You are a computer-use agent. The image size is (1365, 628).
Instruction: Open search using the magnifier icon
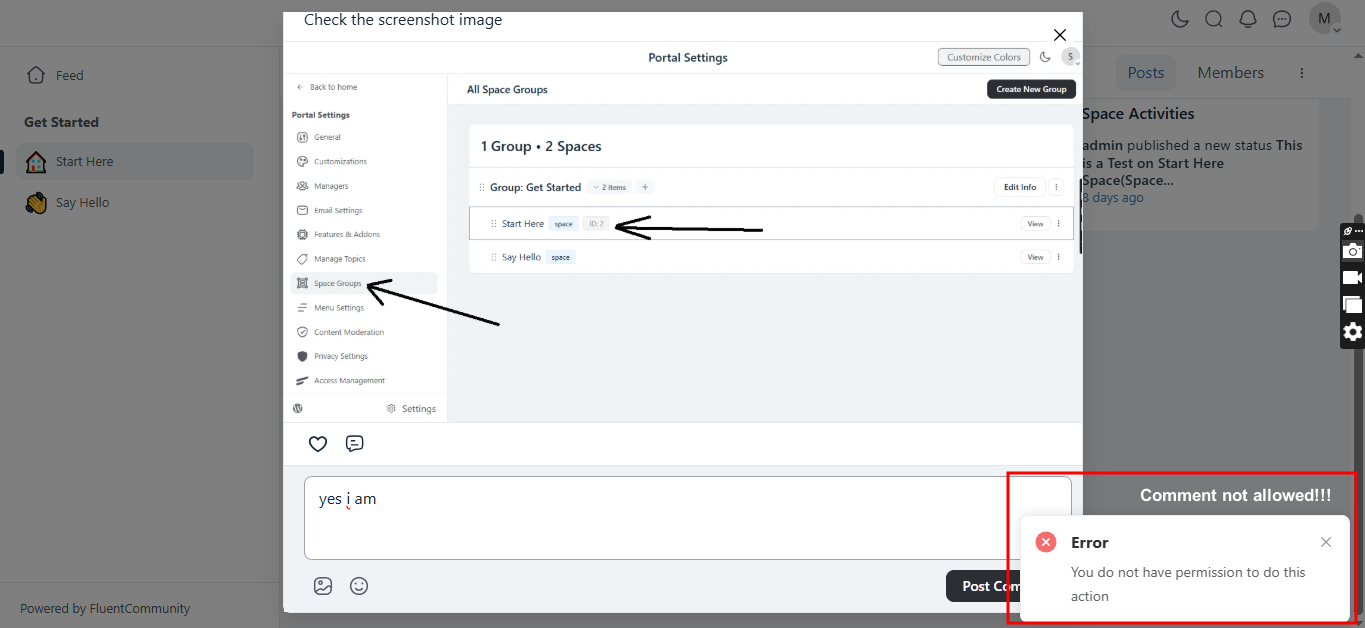1213,19
